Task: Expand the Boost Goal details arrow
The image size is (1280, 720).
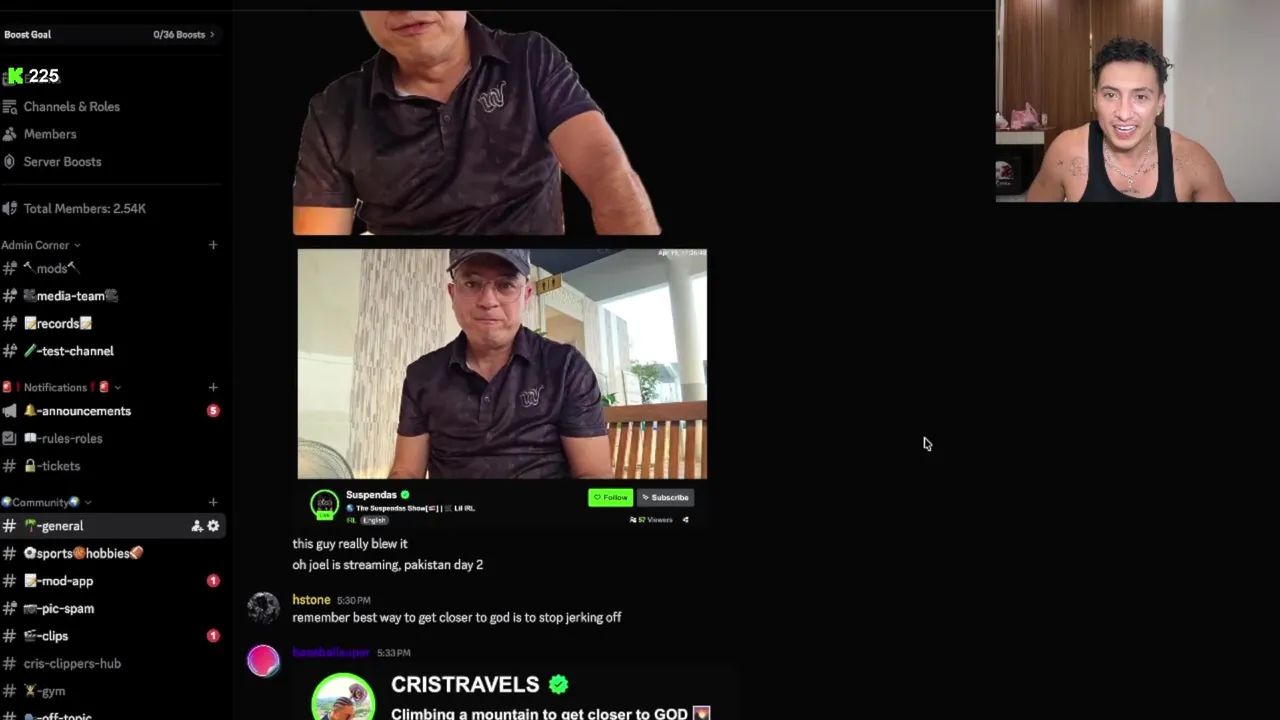Action: click(x=212, y=35)
